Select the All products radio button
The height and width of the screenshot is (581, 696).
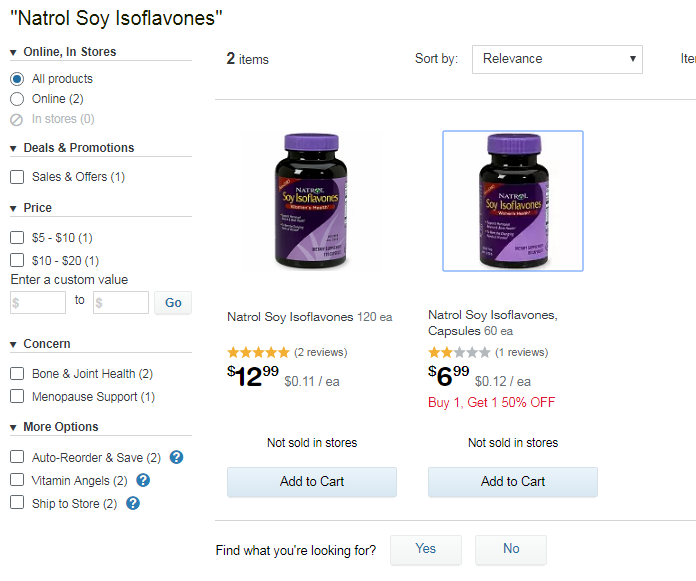pos(17,78)
